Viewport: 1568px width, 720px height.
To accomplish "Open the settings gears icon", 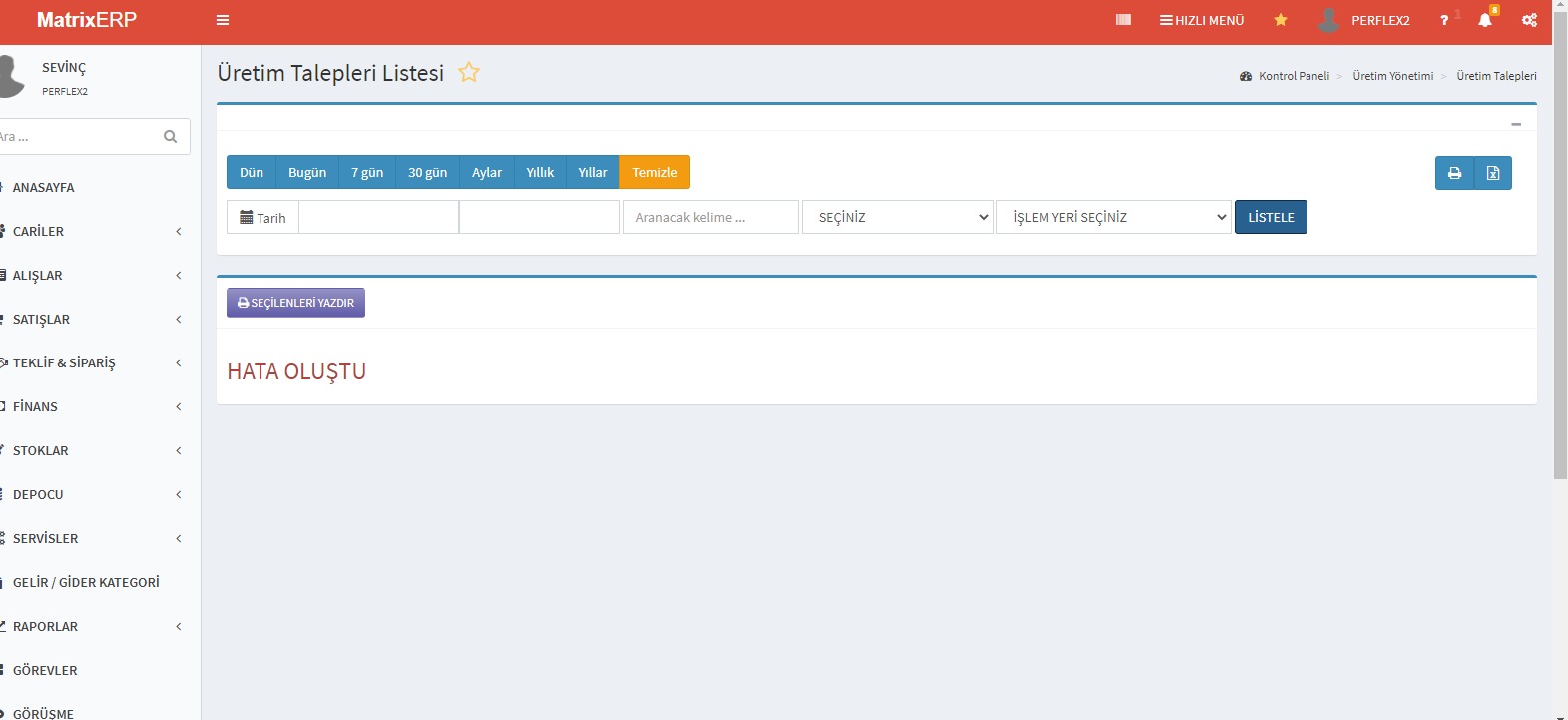I will [1529, 20].
